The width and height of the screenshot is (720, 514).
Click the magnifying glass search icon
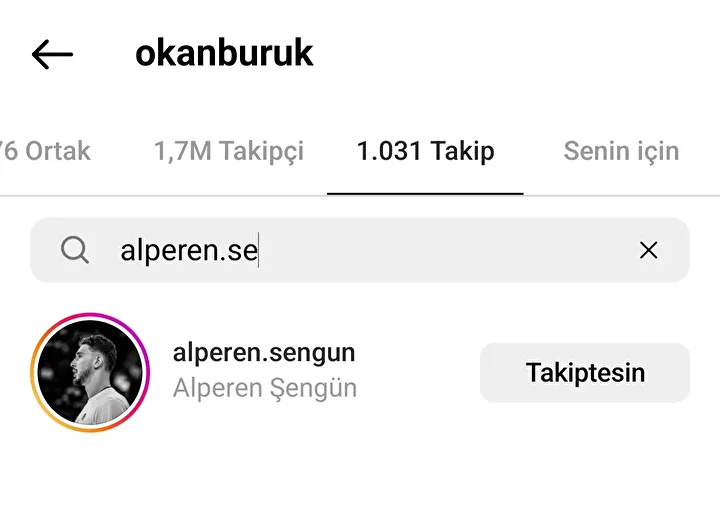click(75, 250)
